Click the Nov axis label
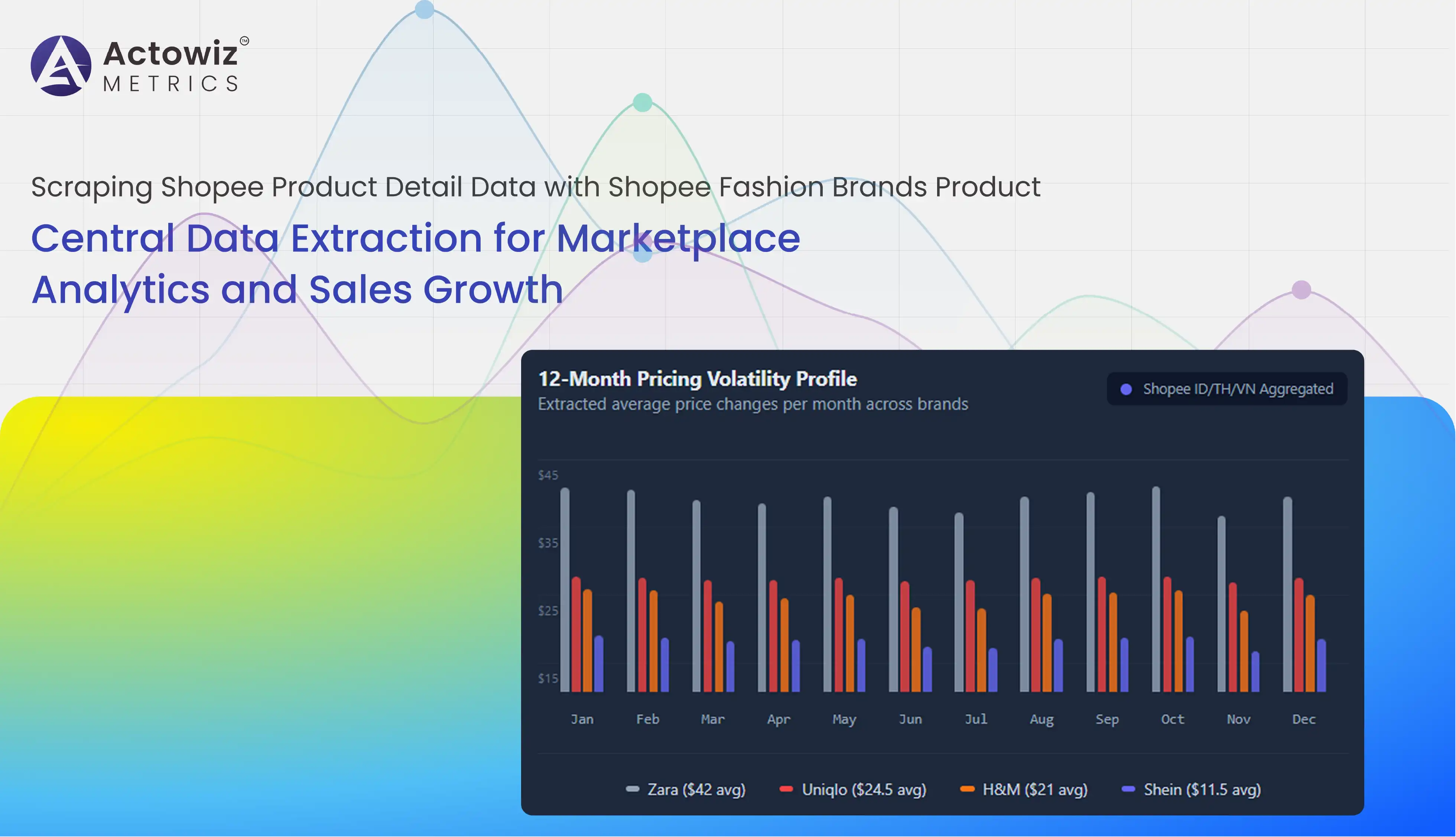The image size is (1456, 837). point(1239,720)
